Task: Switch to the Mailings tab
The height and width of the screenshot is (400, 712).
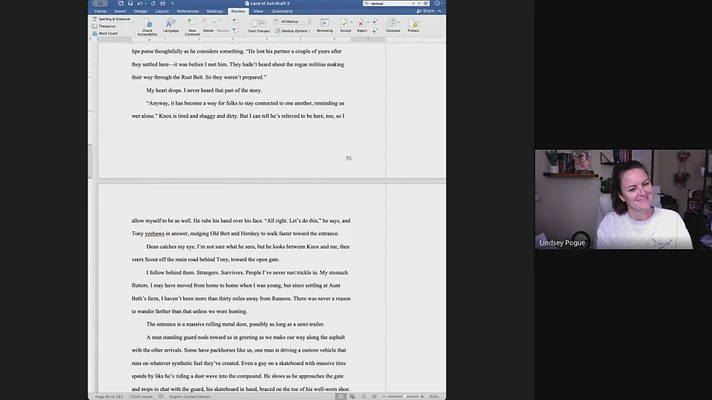Action: point(215,11)
